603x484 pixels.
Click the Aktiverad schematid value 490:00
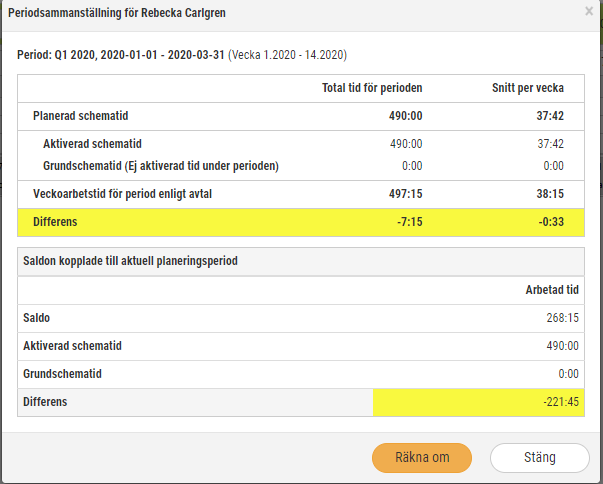406,144
